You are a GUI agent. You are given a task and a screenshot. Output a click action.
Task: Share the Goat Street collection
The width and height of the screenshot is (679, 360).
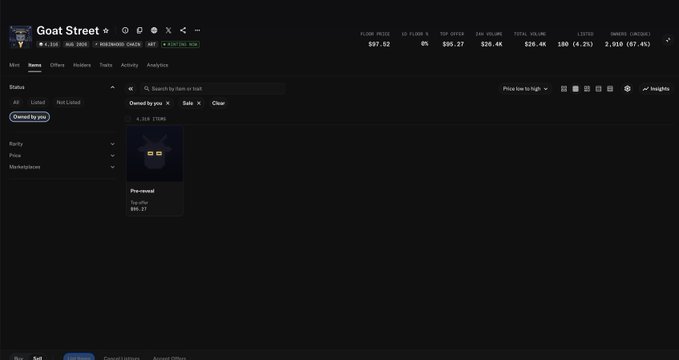[183, 30]
